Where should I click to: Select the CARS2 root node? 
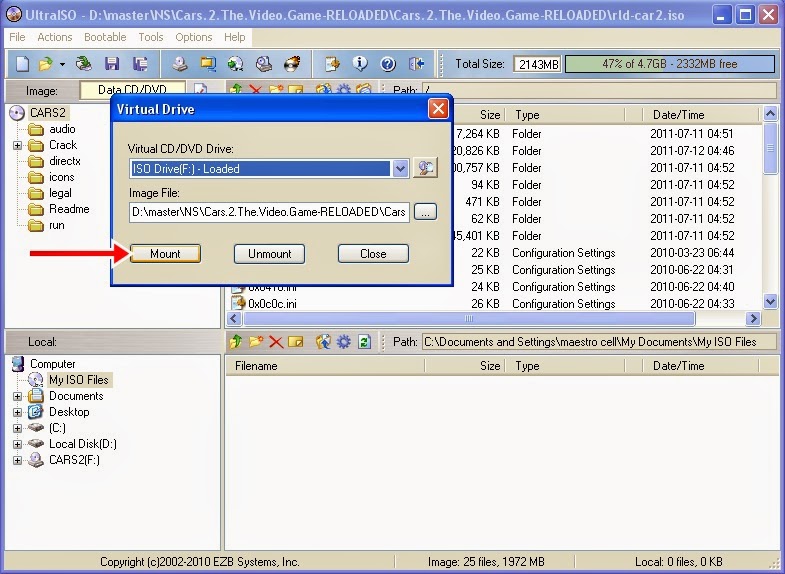click(x=48, y=113)
